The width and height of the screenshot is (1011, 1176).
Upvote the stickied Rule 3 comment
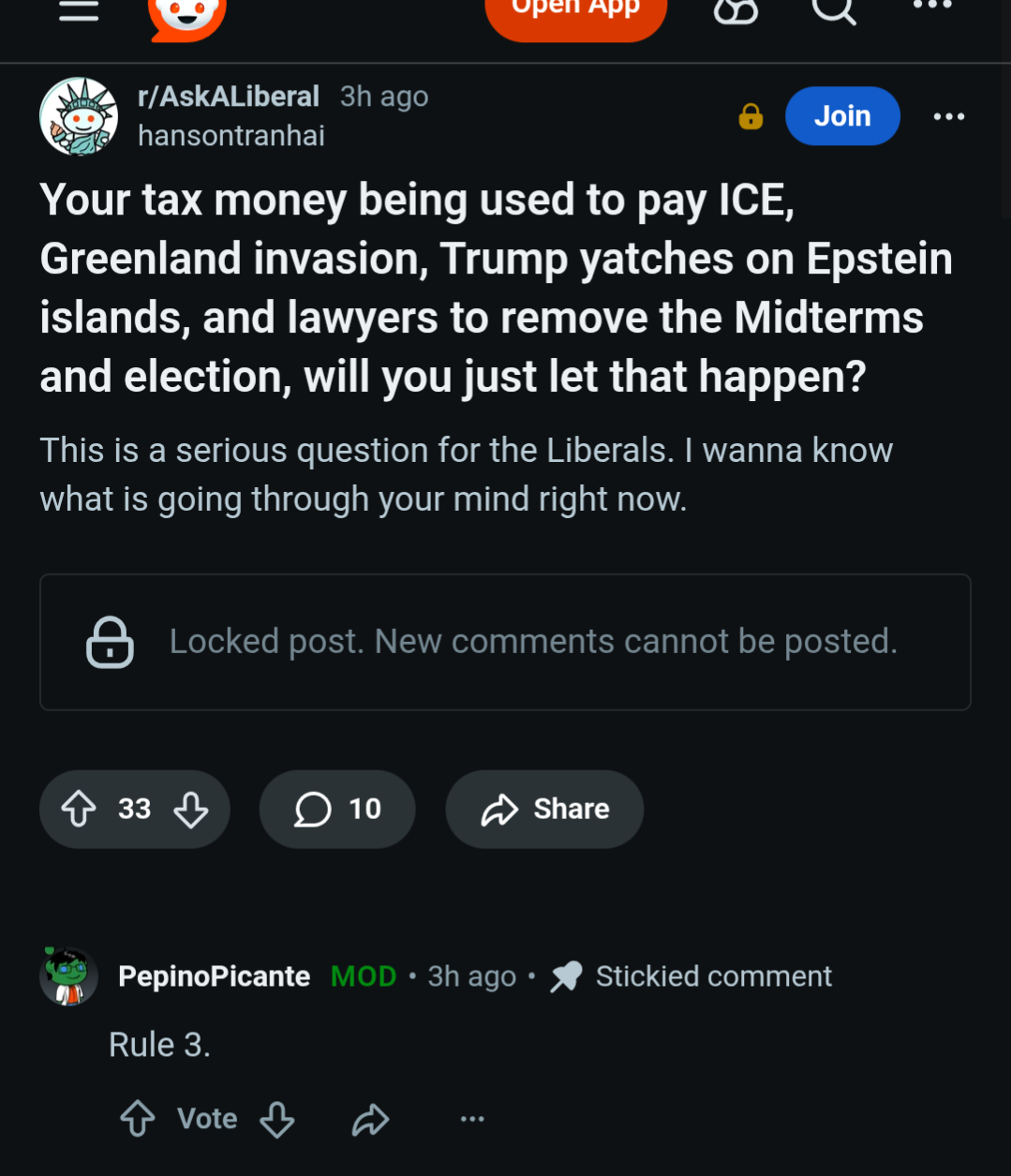tap(138, 1118)
